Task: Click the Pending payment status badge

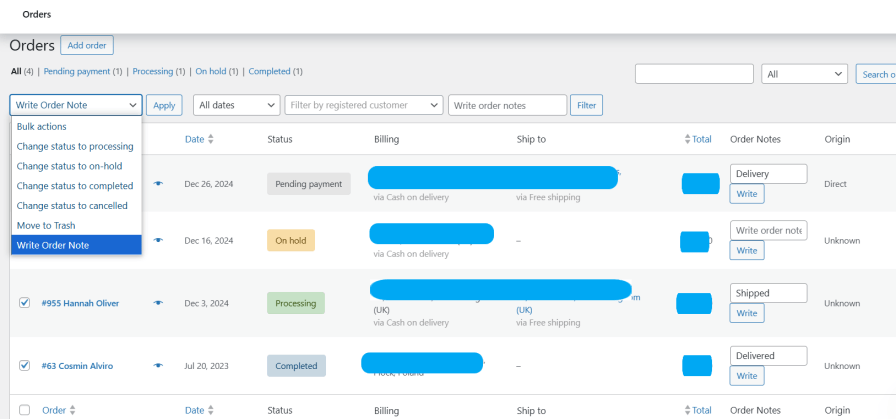Action: point(309,184)
